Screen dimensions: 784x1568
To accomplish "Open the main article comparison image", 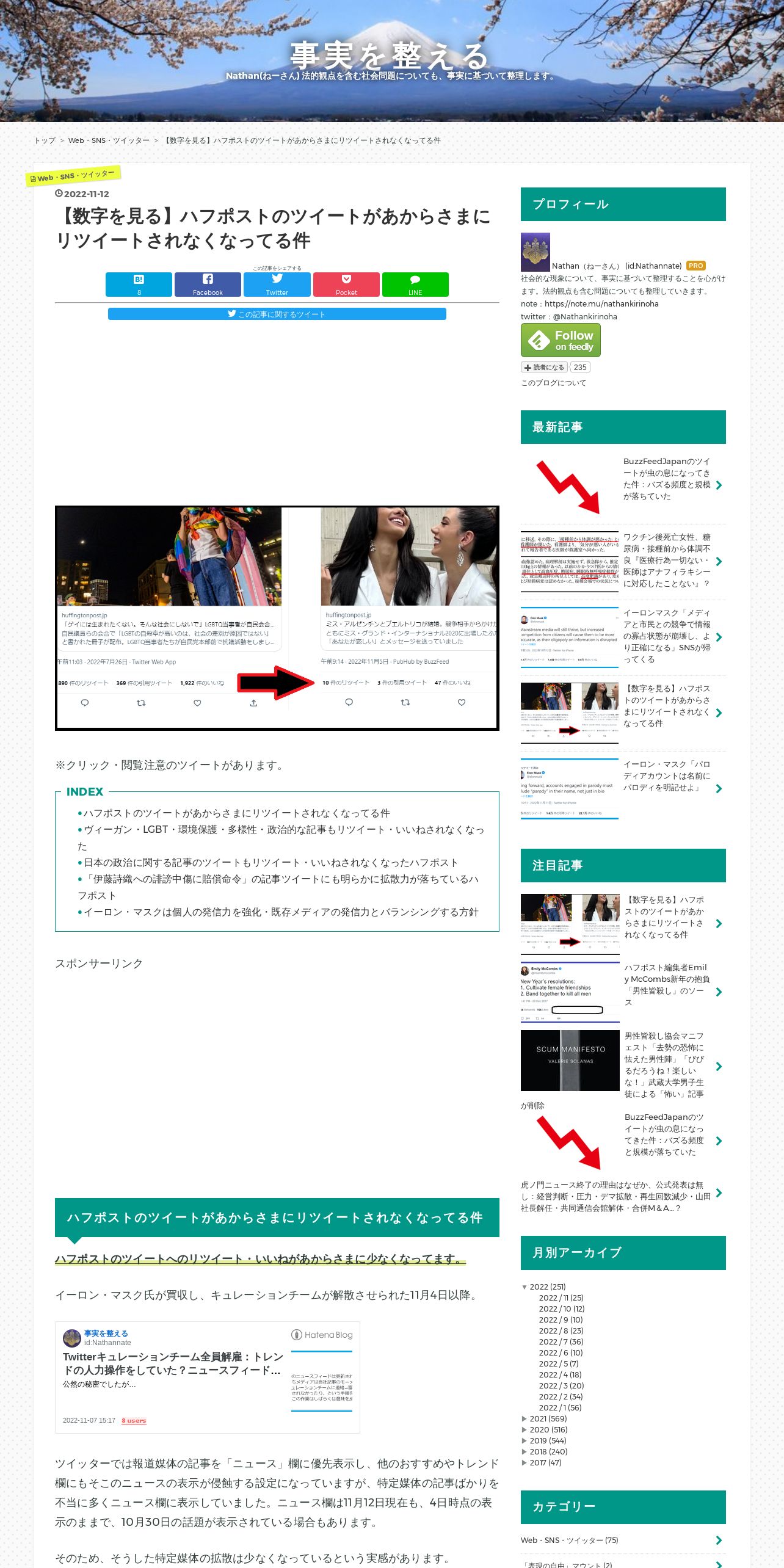I will [x=277, y=618].
